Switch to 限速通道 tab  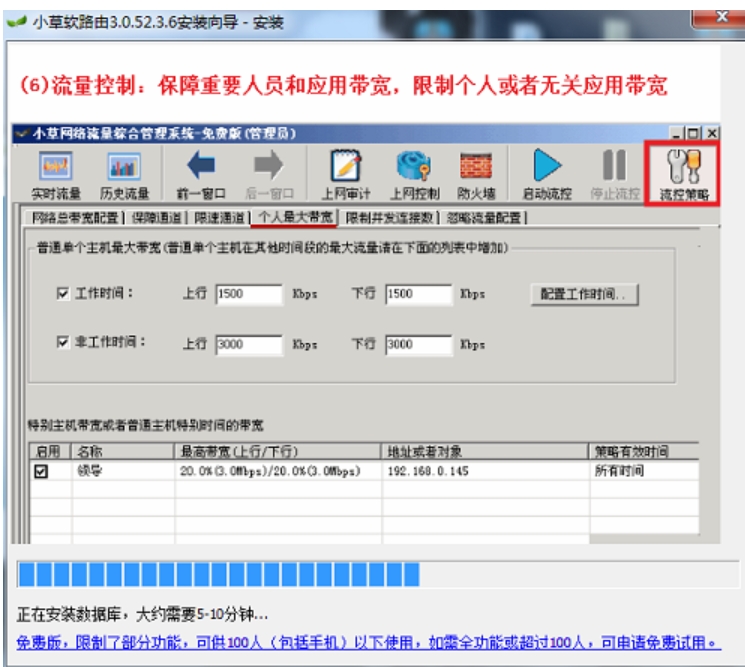tap(219, 218)
